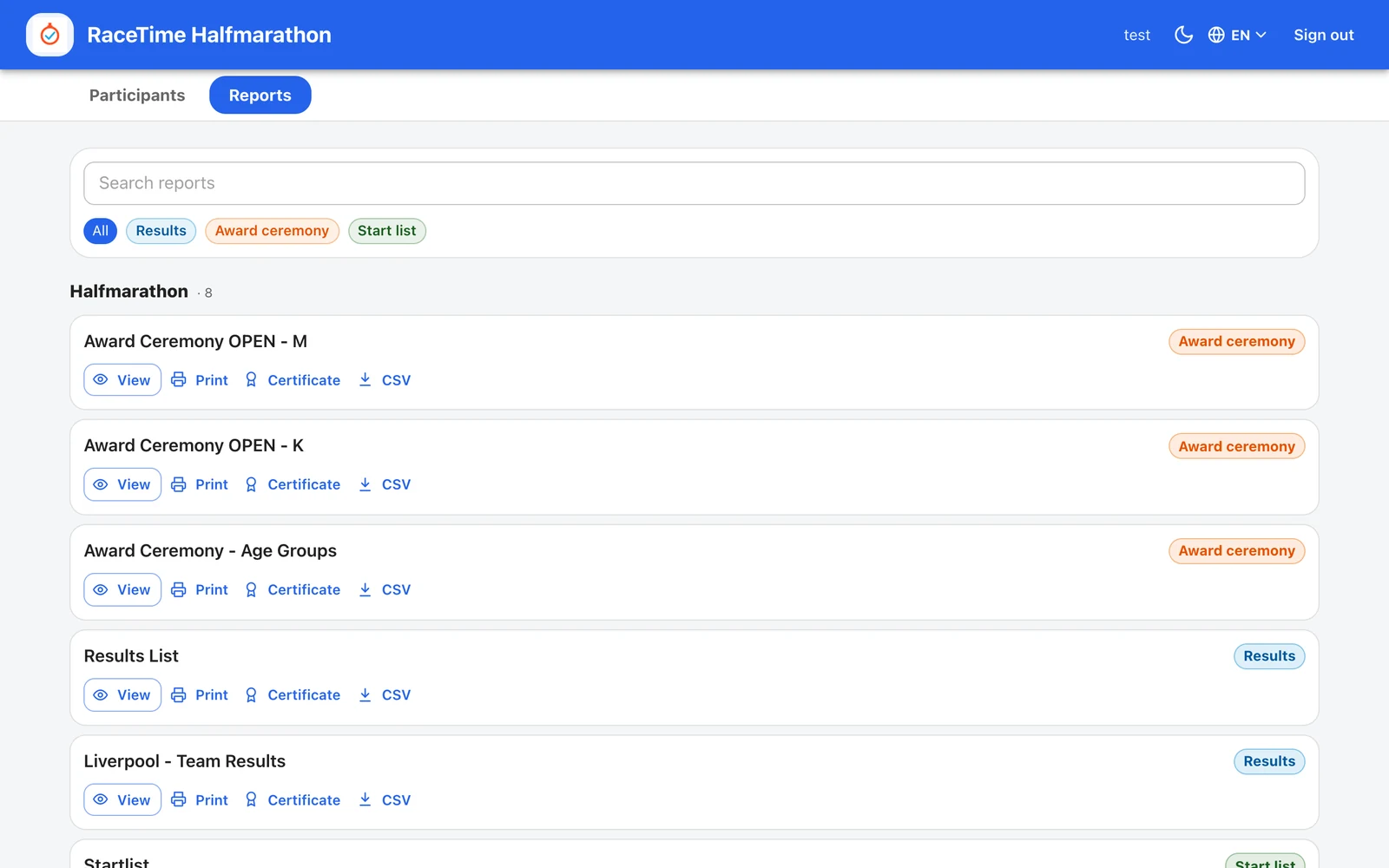Click the test username in header

coord(1136,35)
